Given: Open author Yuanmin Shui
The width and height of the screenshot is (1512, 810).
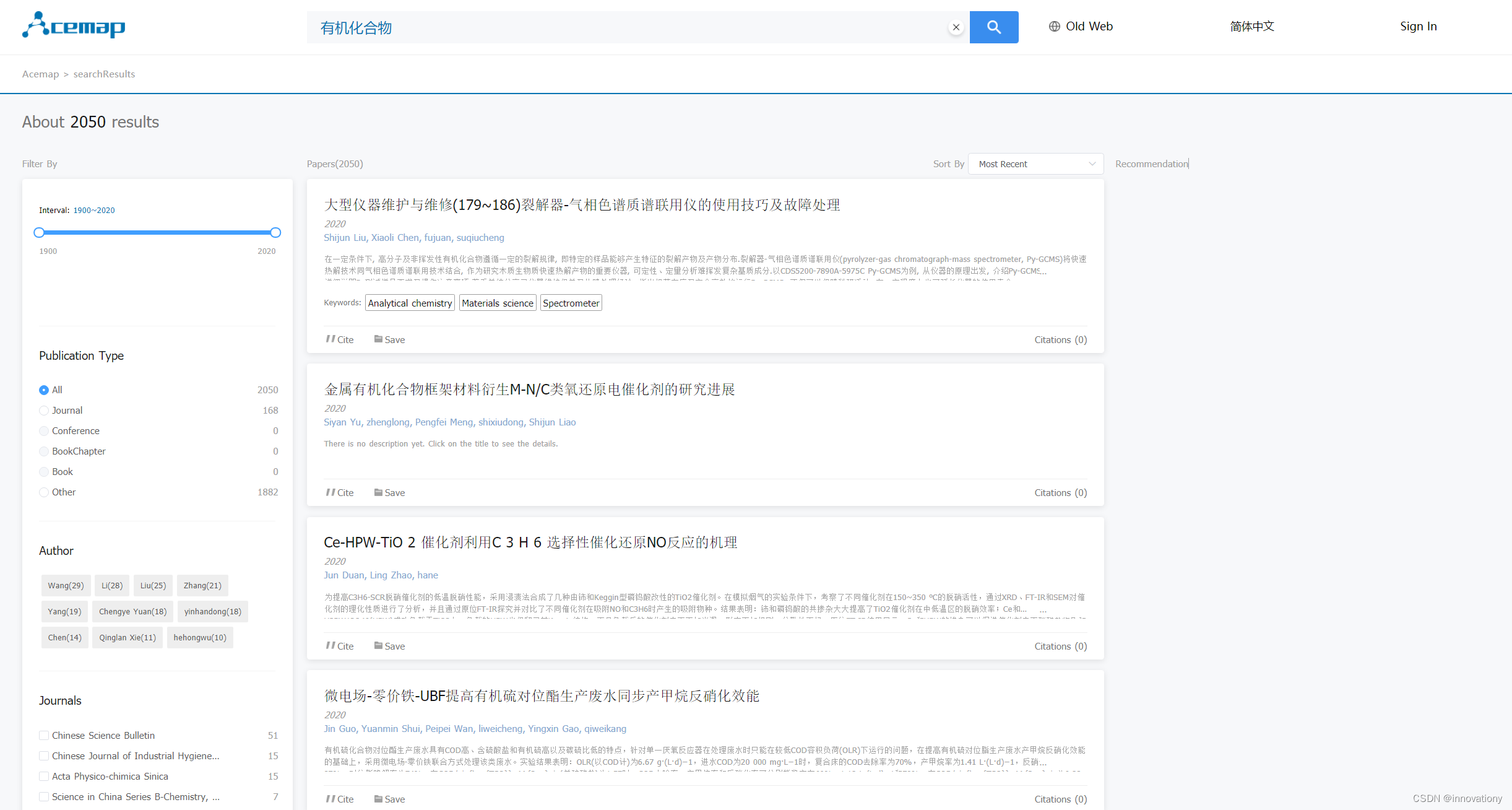Looking at the screenshot, I should 391,729.
